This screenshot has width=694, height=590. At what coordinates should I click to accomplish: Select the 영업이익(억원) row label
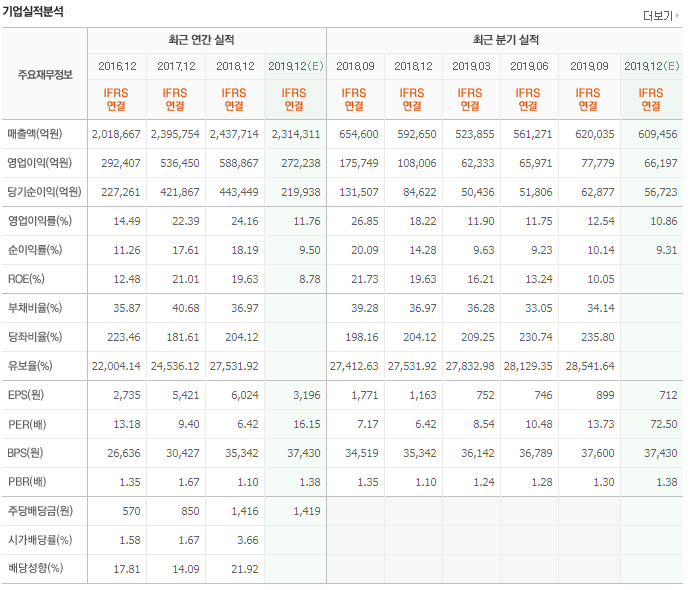pyautogui.click(x=39, y=162)
